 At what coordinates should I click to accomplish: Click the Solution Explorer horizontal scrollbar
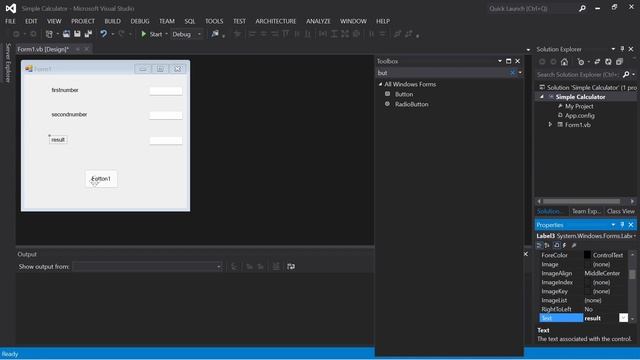click(581, 201)
